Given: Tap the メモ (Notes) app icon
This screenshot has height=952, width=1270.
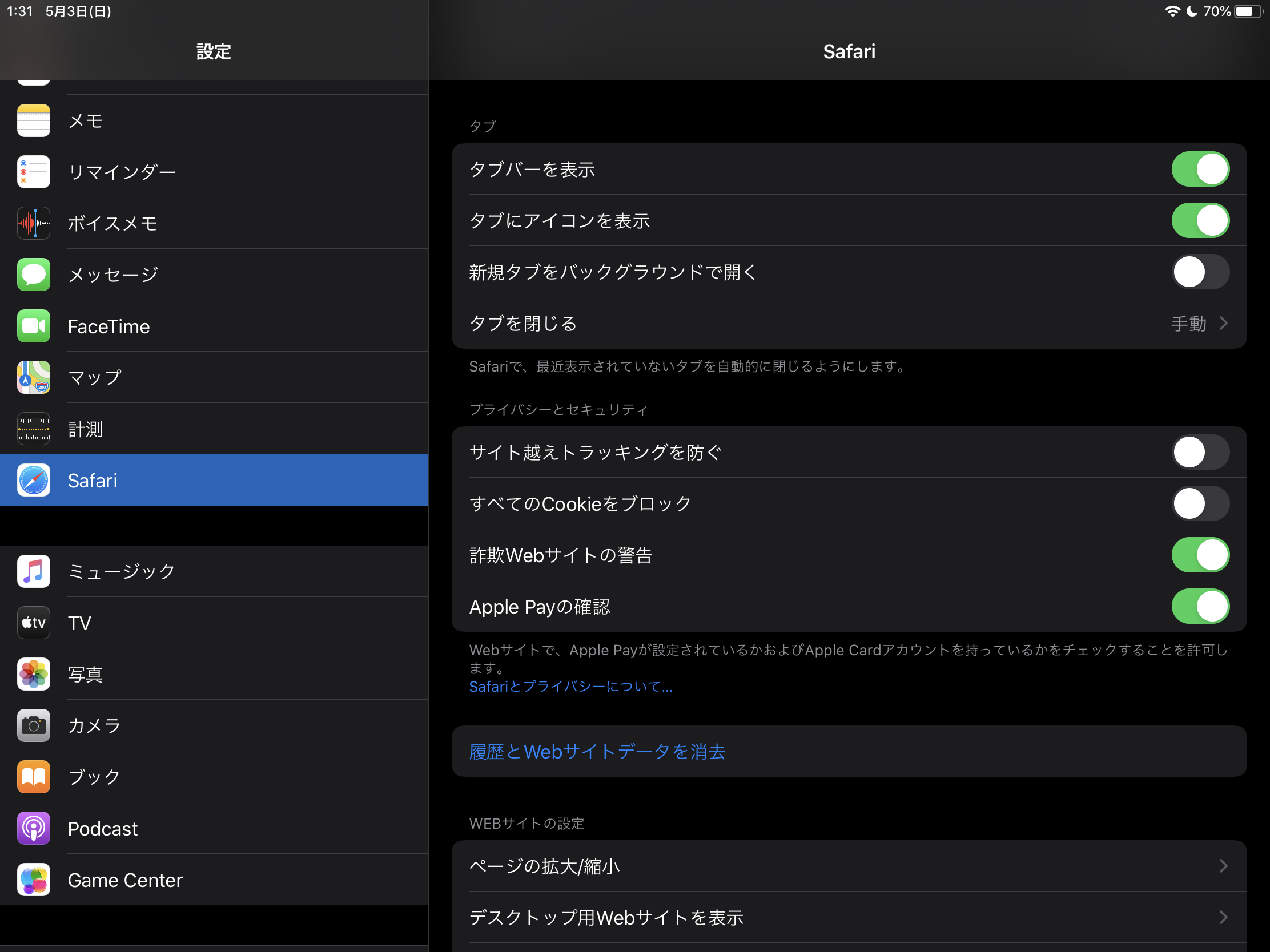Looking at the screenshot, I should click(33, 120).
